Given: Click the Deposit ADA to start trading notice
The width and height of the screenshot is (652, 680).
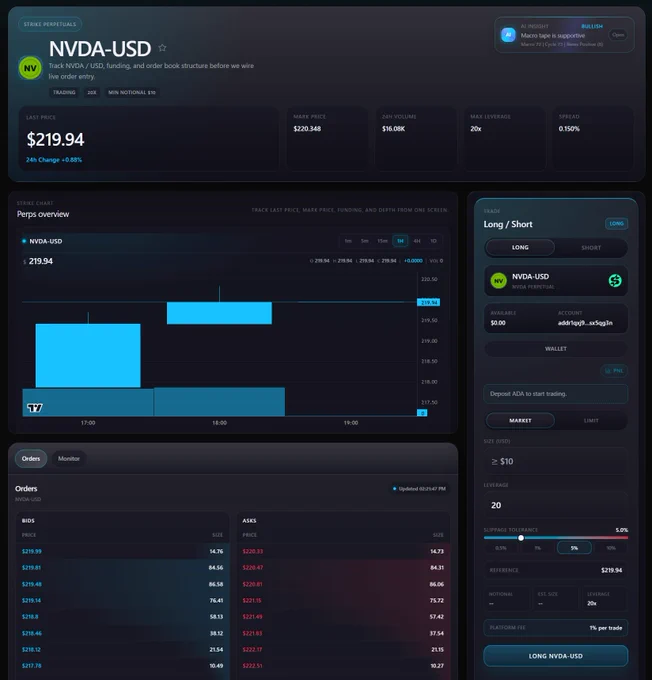Looking at the screenshot, I should [556, 394].
